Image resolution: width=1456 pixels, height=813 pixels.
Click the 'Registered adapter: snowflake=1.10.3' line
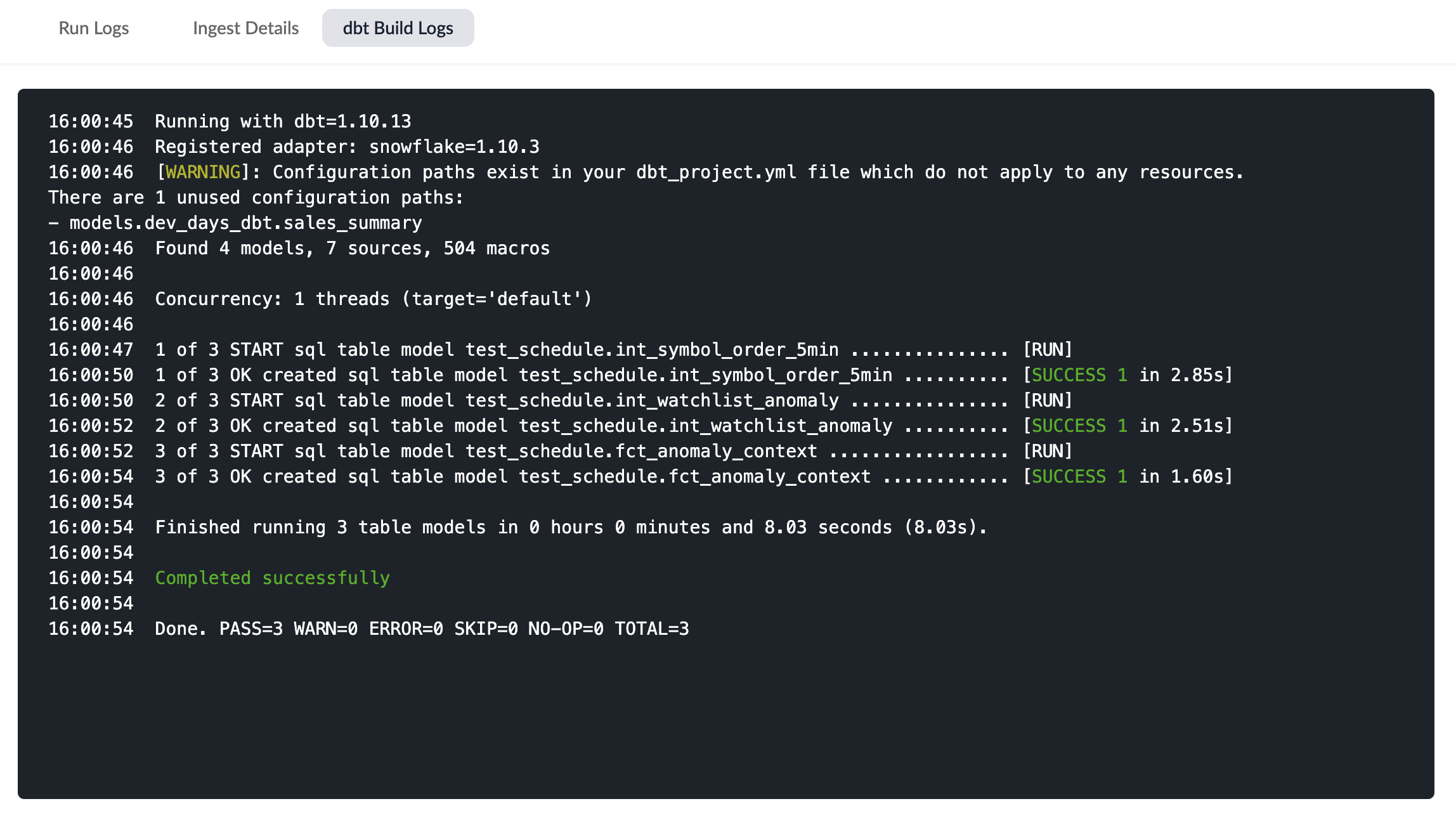point(347,147)
